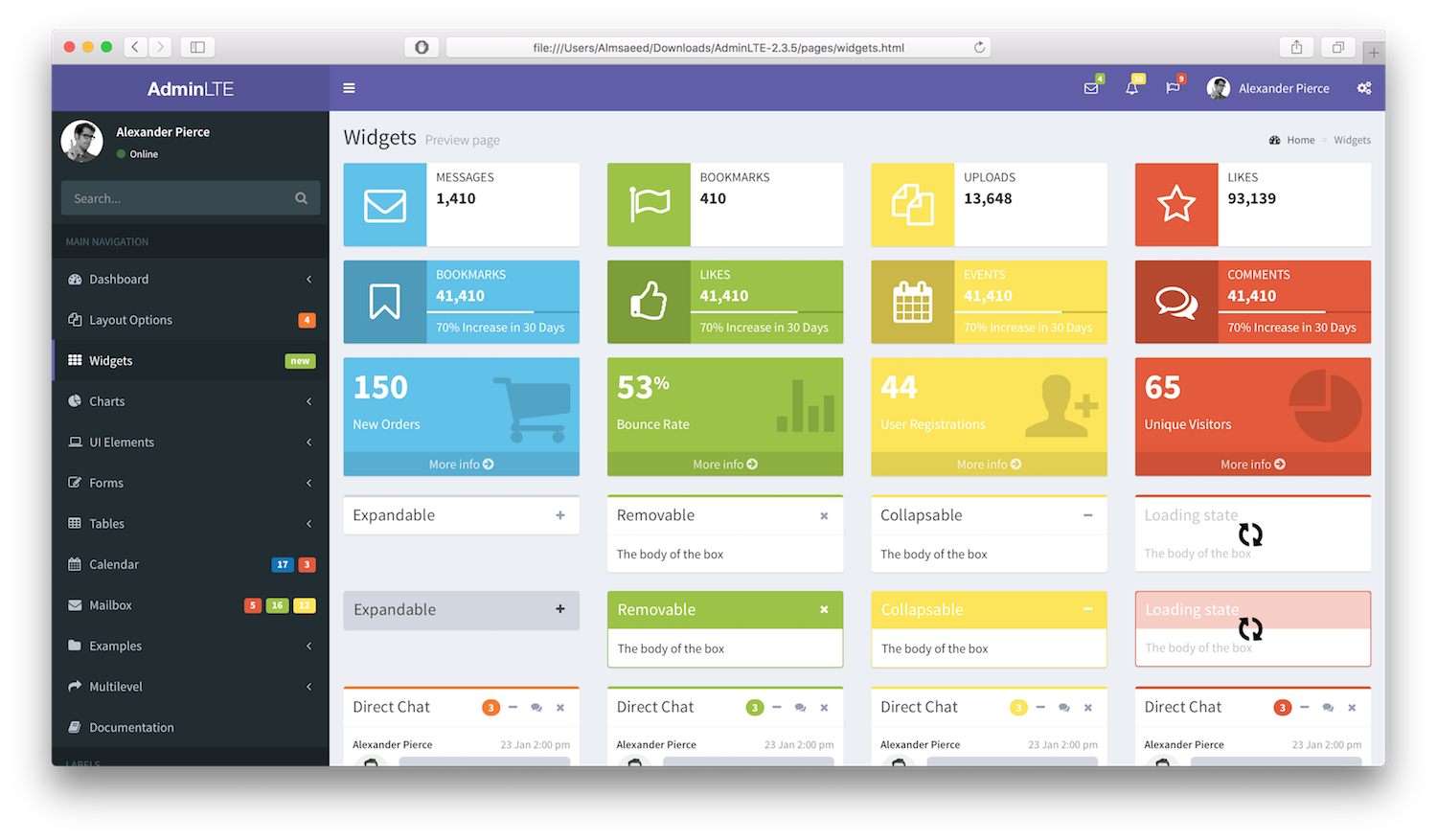The width and height of the screenshot is (1437, 840).
Task: Click Home in the breadcrumb
Action: pos(1300,140)
